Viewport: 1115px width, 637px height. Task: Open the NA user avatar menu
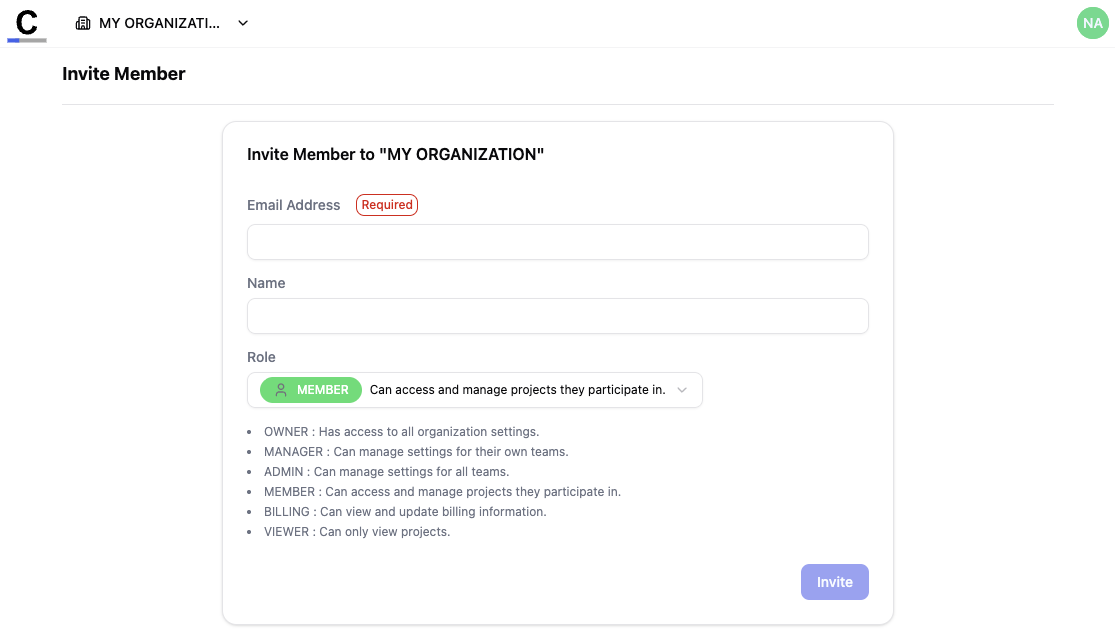point(1092,22)
